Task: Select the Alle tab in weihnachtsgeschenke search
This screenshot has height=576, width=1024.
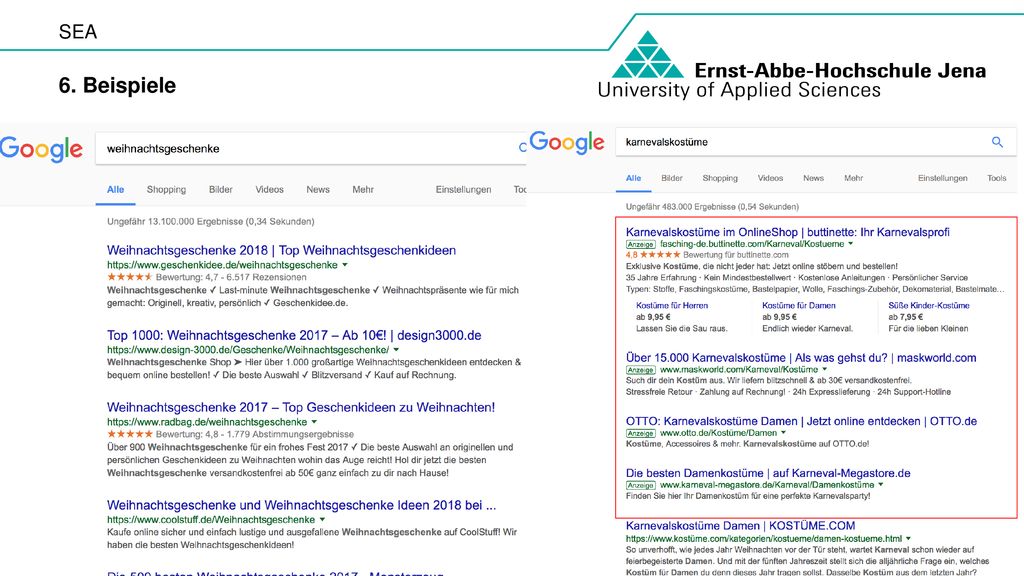Action: (116, 189)
